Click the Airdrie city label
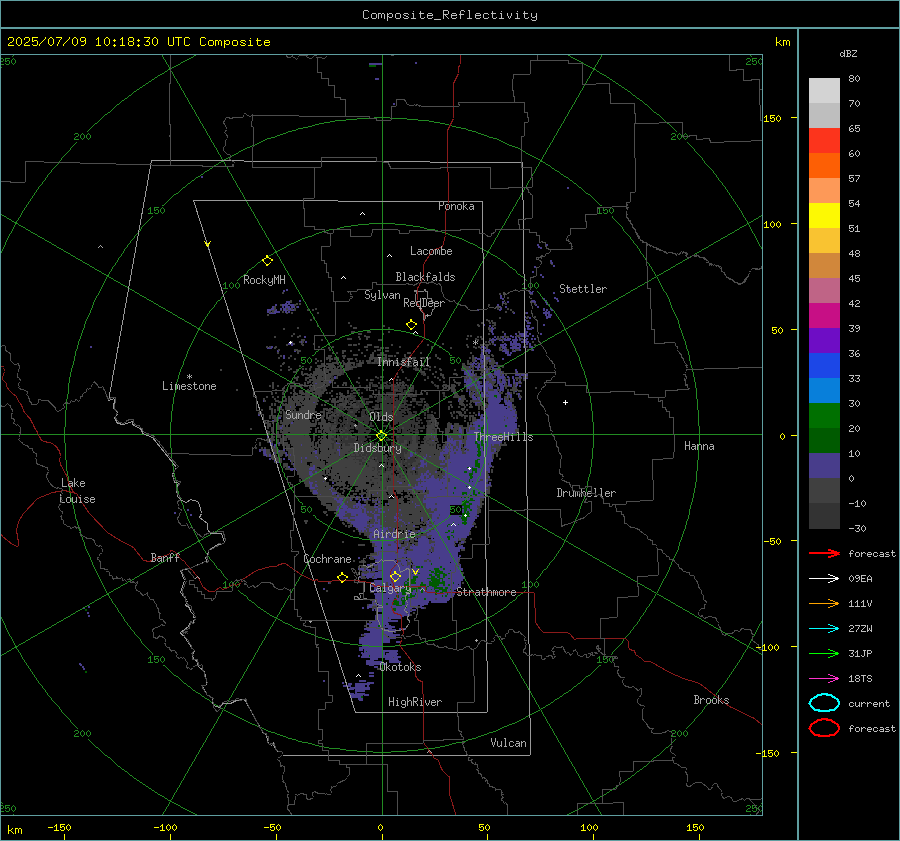This screenshot has width=900, height=841. (394, 534)
